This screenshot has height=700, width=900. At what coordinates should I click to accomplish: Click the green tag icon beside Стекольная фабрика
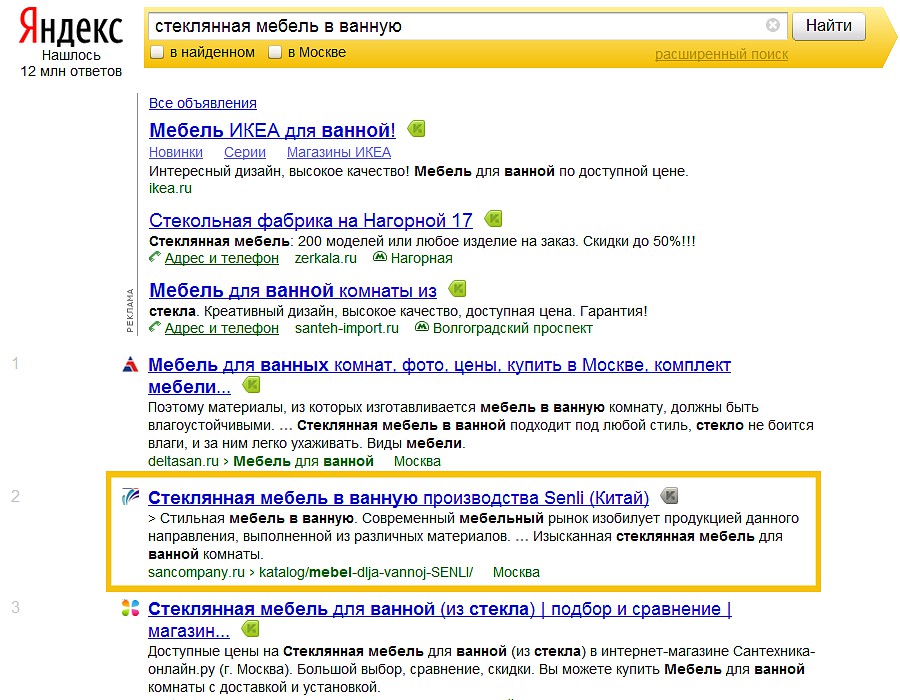493,219
